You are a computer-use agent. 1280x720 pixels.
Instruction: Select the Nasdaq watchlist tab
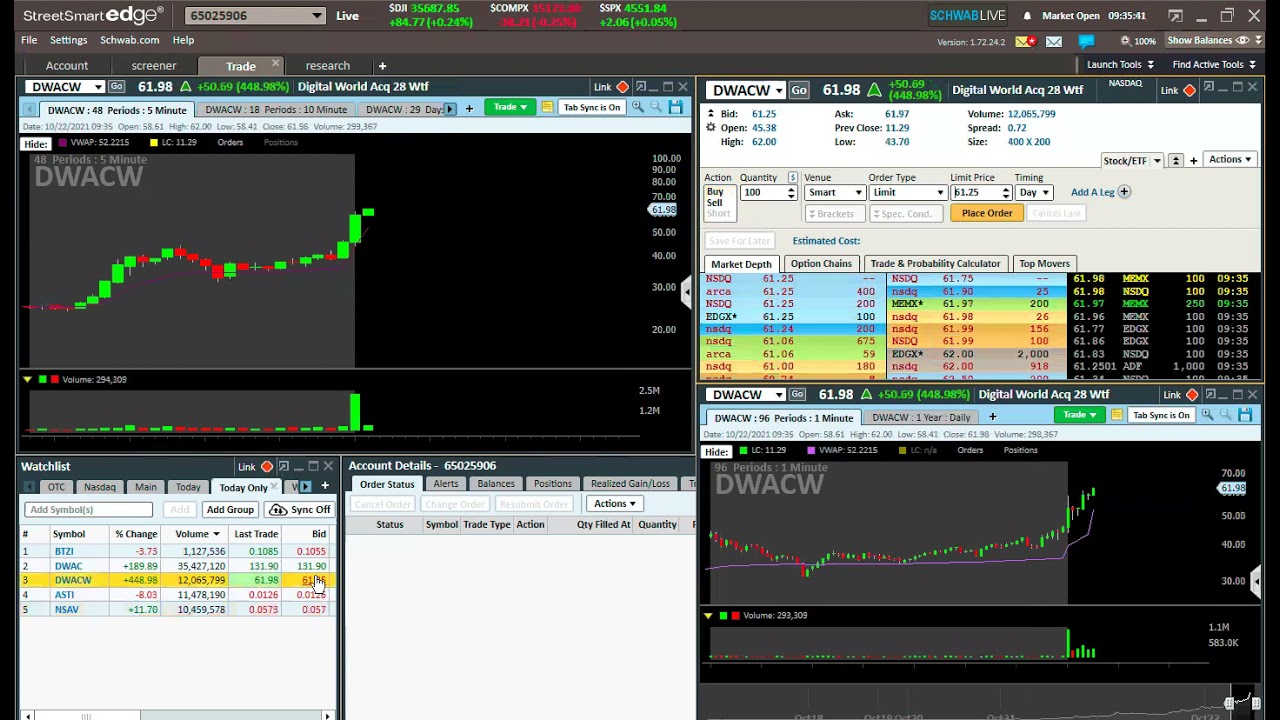pos(99,487)
